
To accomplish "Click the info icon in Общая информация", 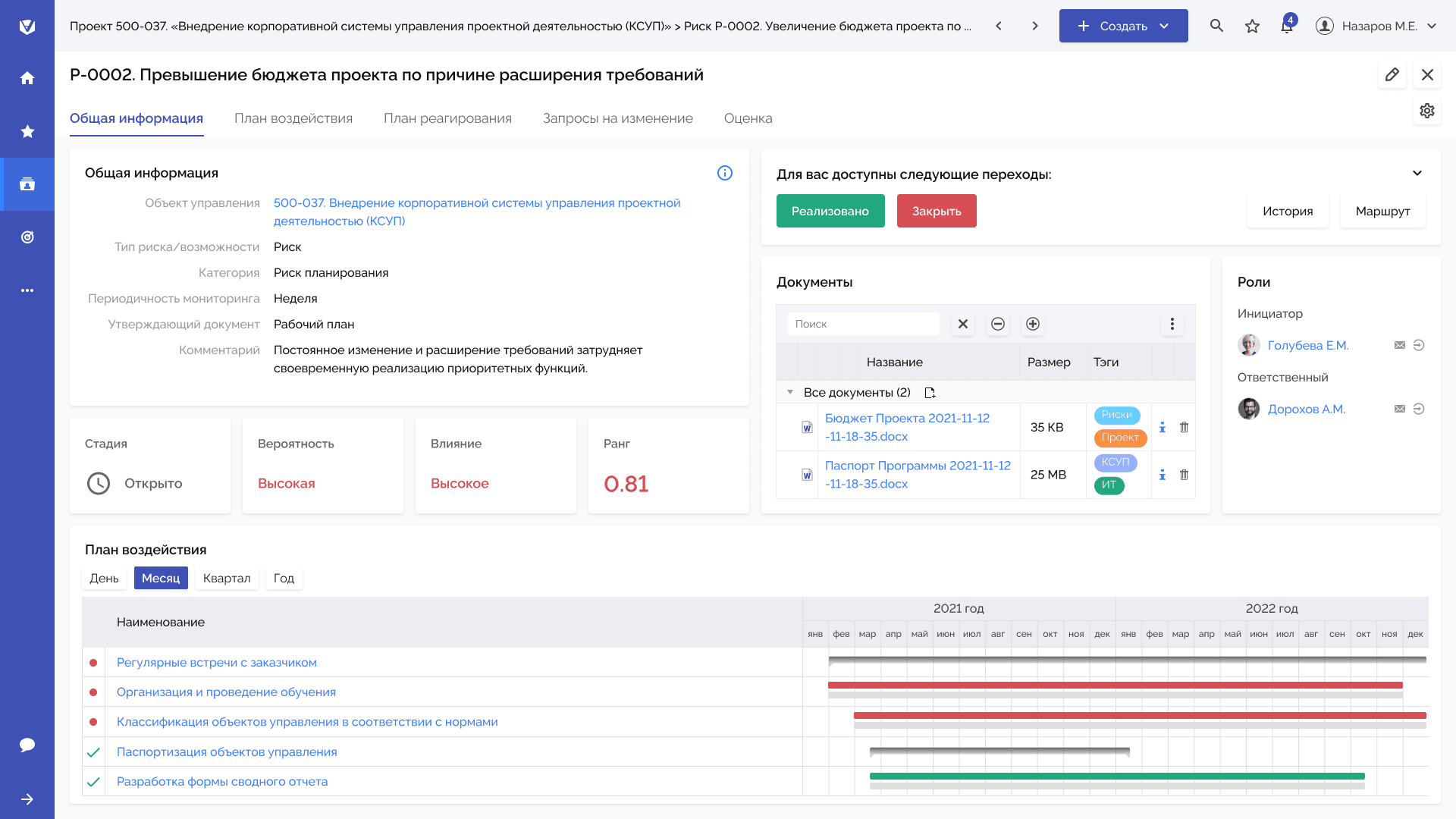I will pyautogui.click(x=724, y=173).
